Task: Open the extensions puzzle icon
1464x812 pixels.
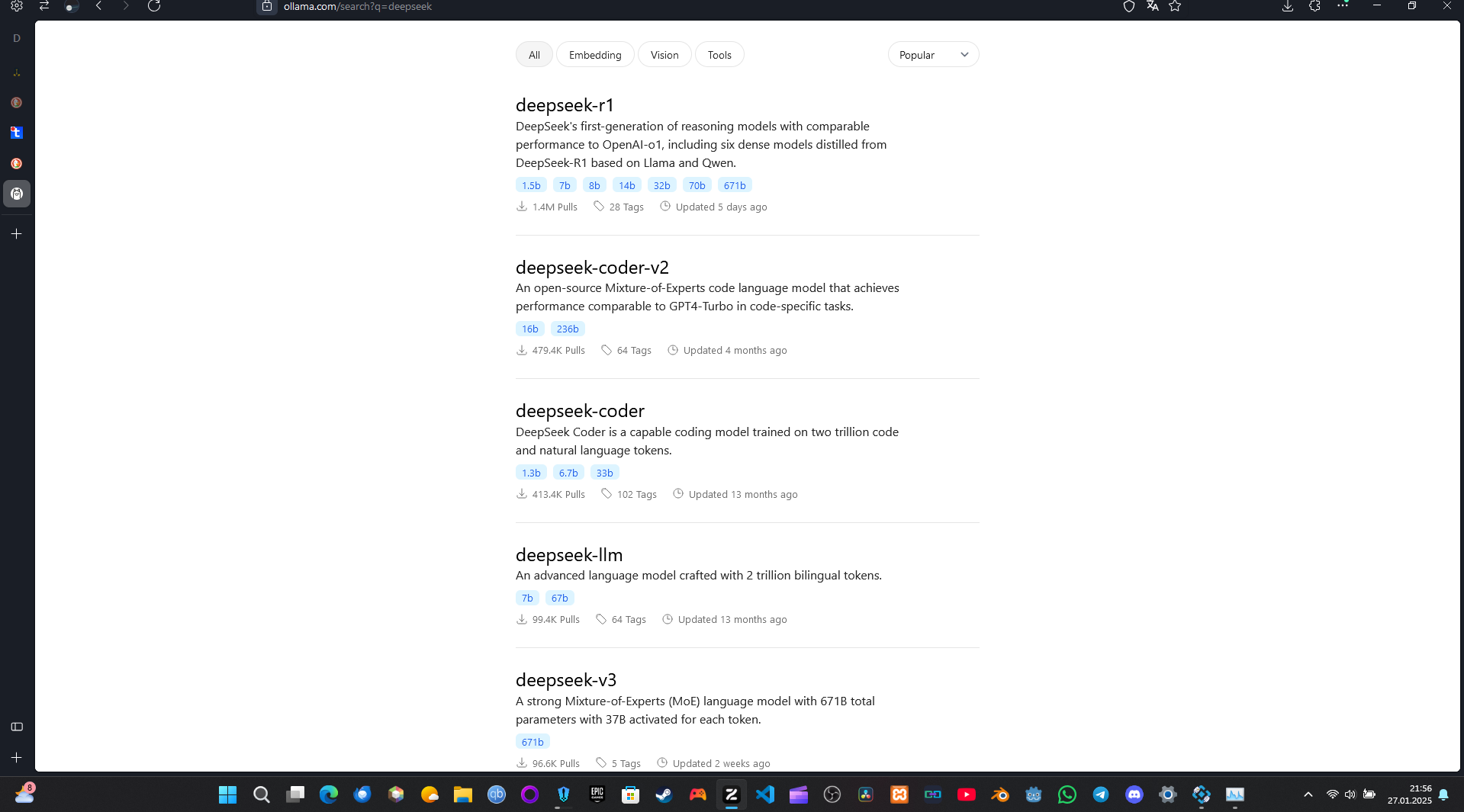Action: pos(1314,6)
